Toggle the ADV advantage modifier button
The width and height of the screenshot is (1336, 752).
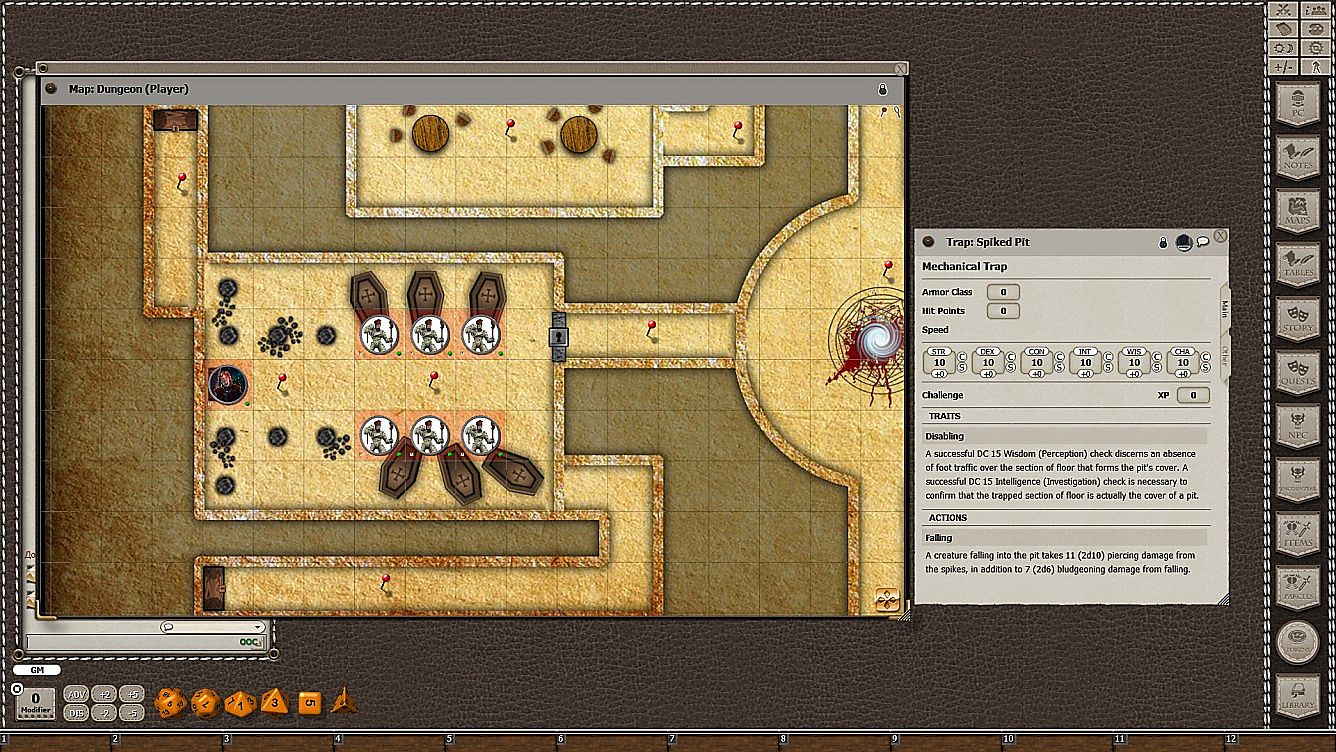[76, 694]
